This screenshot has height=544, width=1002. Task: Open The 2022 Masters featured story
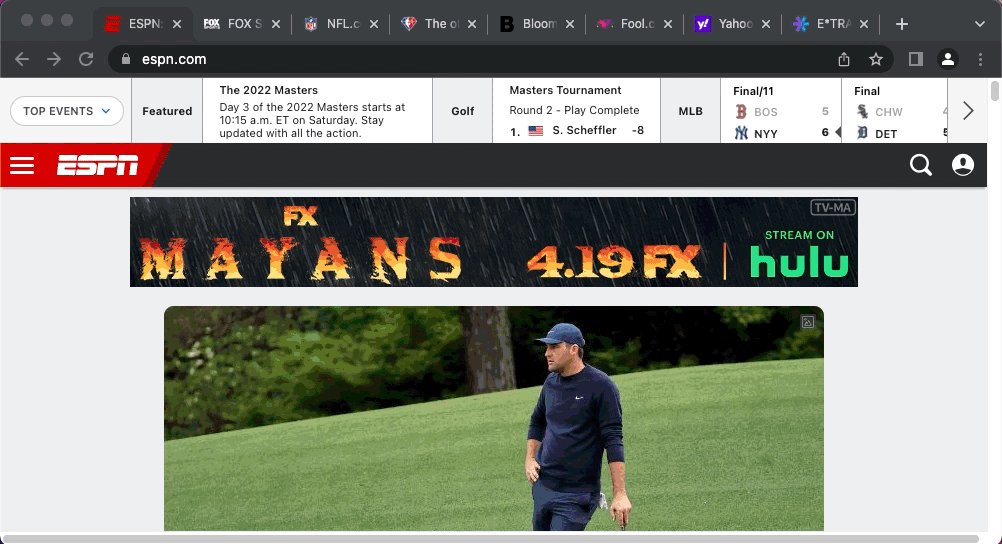tap(318, 111)
